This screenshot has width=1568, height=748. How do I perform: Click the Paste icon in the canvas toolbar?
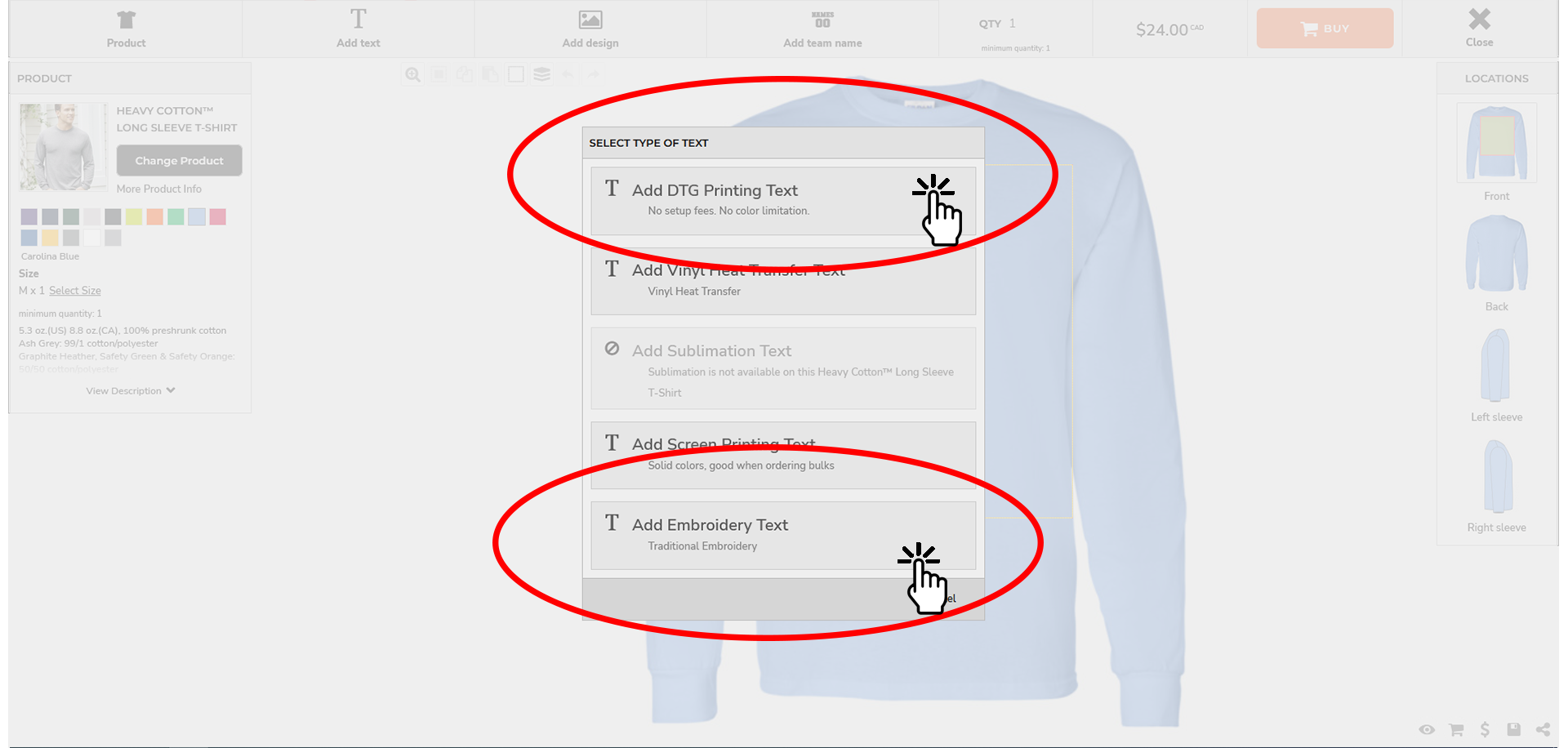pos(490,74)
